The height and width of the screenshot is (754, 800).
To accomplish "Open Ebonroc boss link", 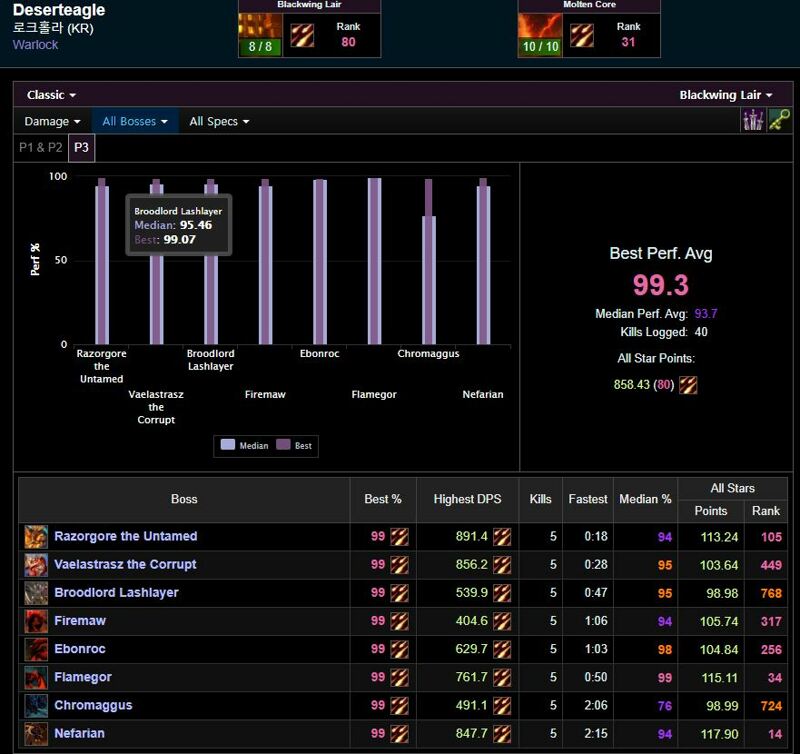I will 80,649.
